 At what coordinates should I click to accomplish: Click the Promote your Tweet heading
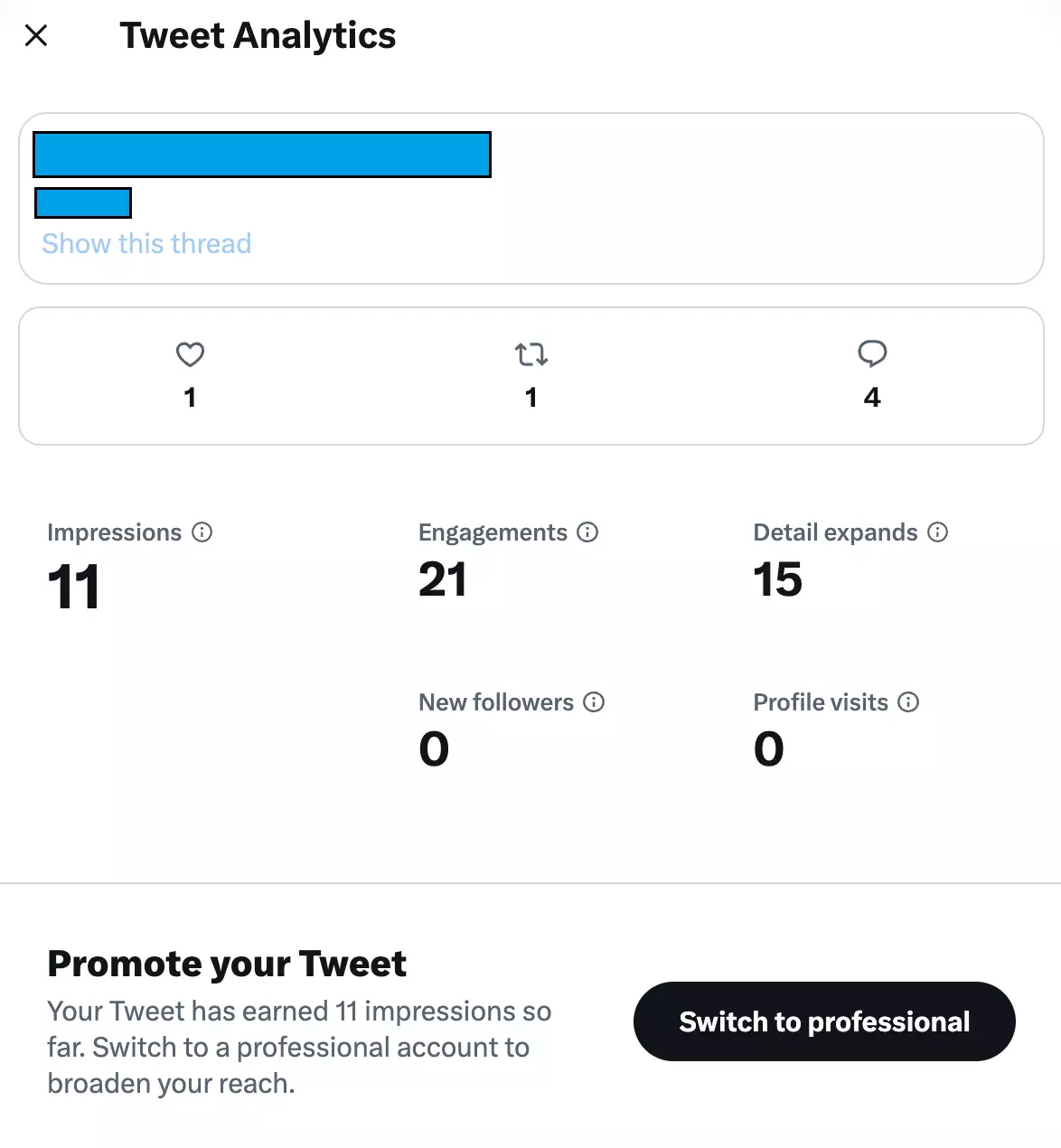coord(227,964)
